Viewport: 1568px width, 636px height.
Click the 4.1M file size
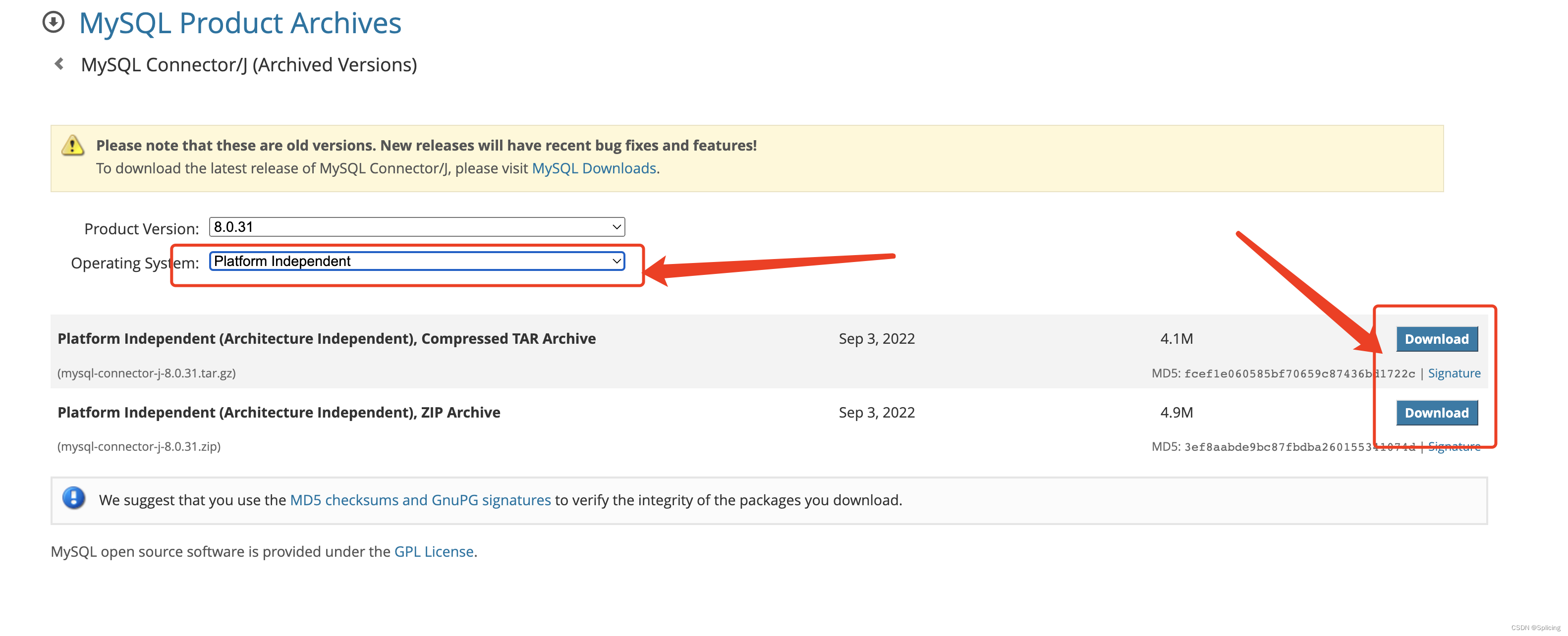pos(1176,338)
